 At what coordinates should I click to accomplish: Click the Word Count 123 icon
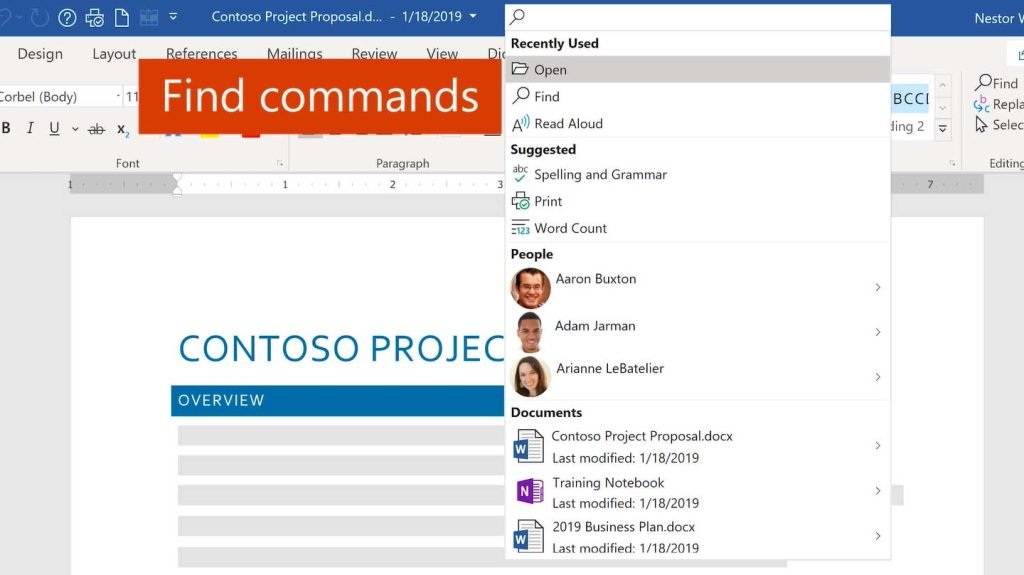(x=520, y=228)
